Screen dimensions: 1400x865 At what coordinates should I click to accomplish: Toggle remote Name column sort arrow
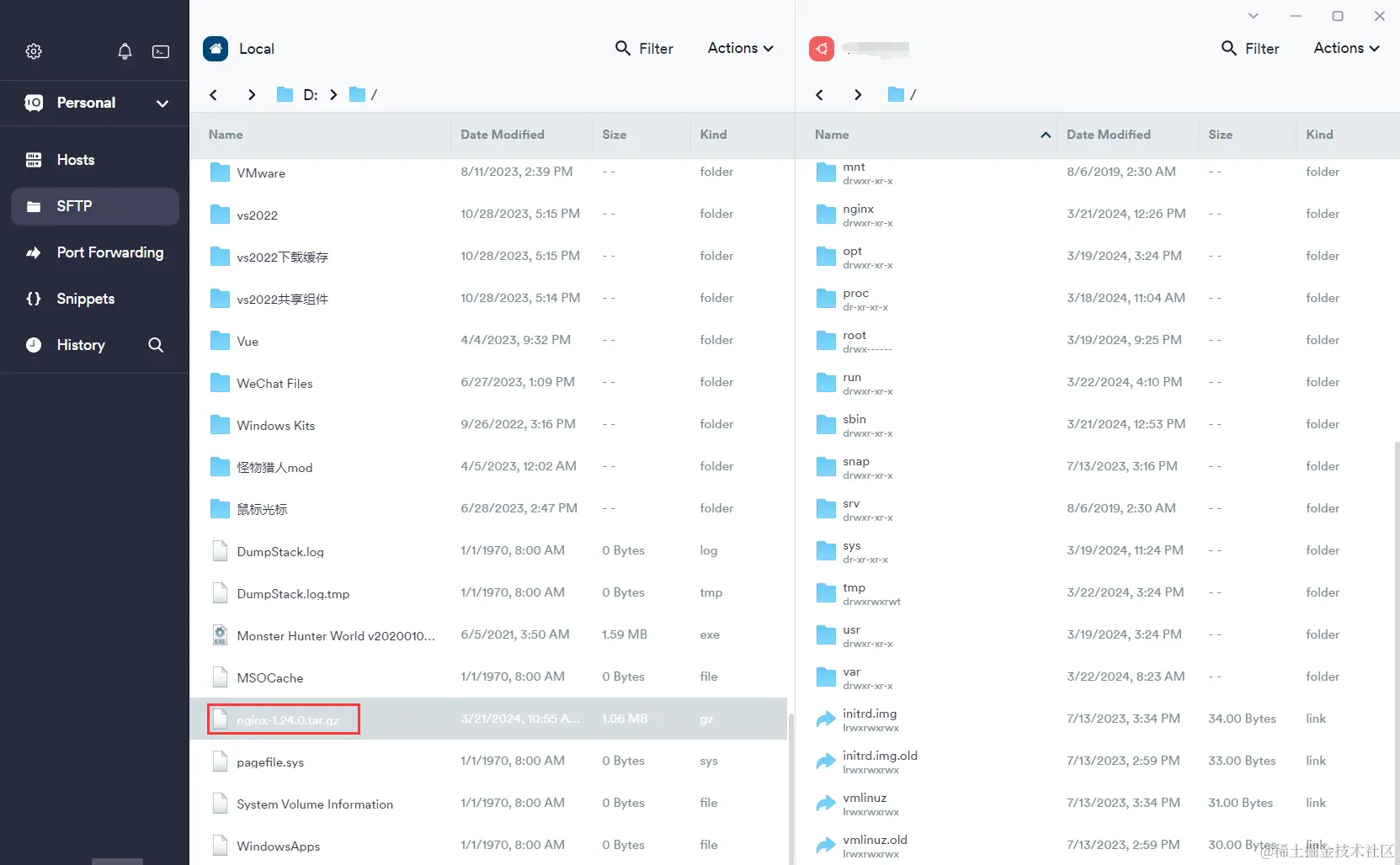pyautogui.click(x=1046, y=135)
